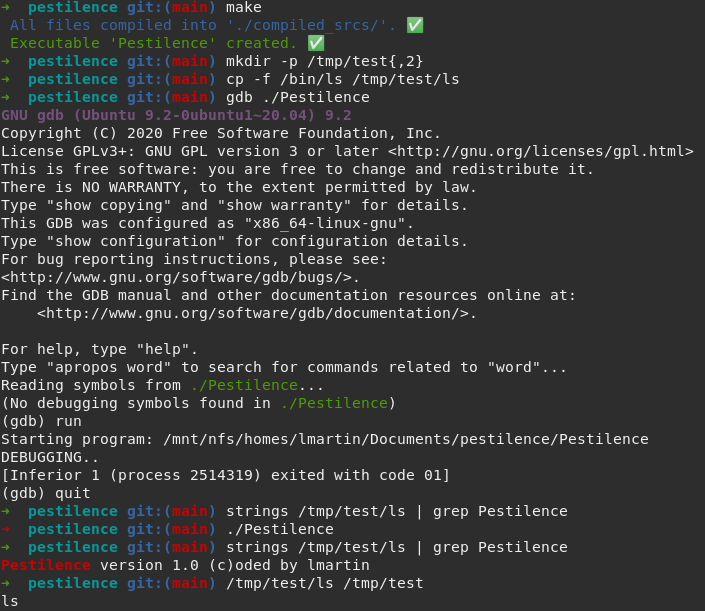Screen dimensions: 705x611
Task: Open the gnu.org/licenses/gpl.html URL
Action: [x=541, y=151]
